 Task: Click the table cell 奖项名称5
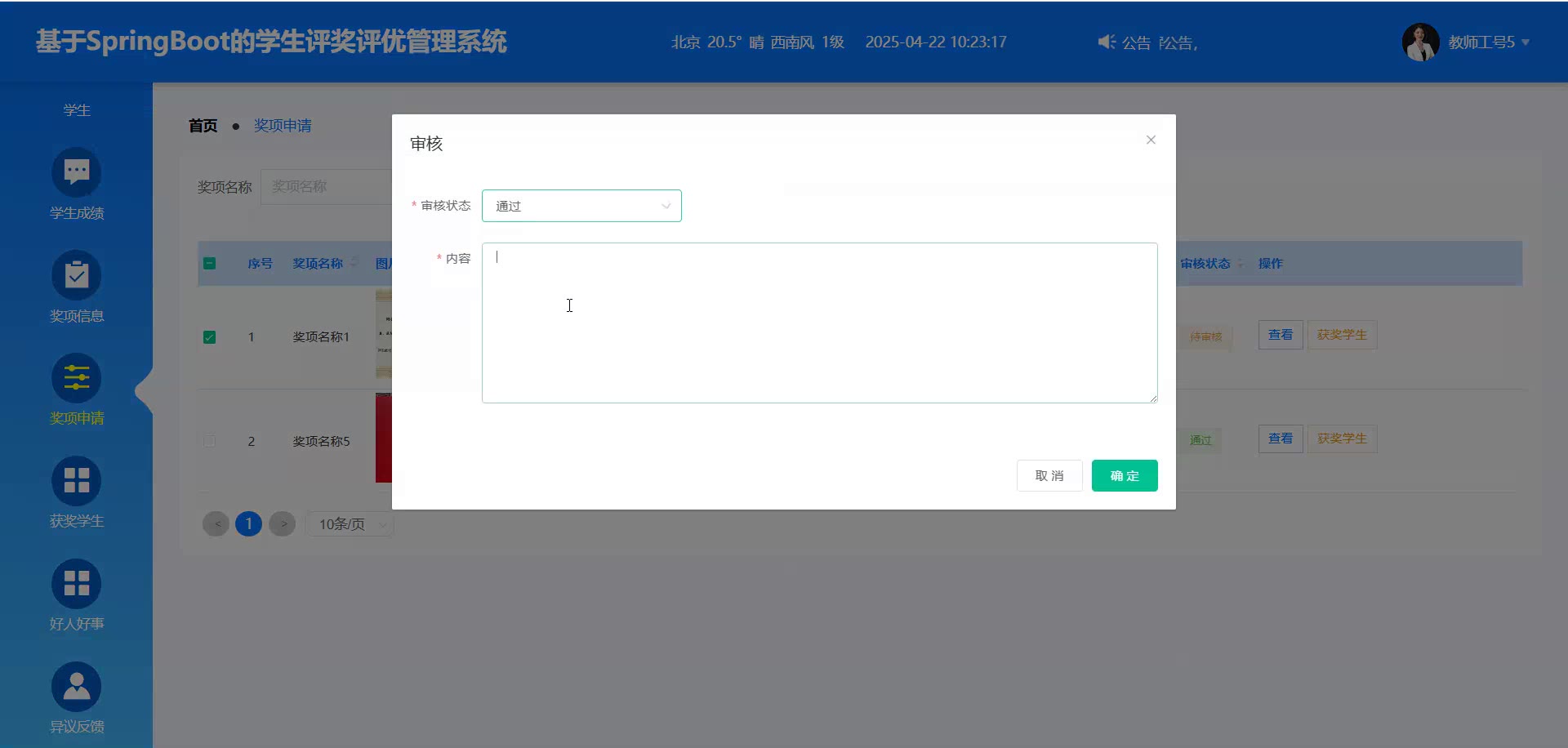point(321,441)
